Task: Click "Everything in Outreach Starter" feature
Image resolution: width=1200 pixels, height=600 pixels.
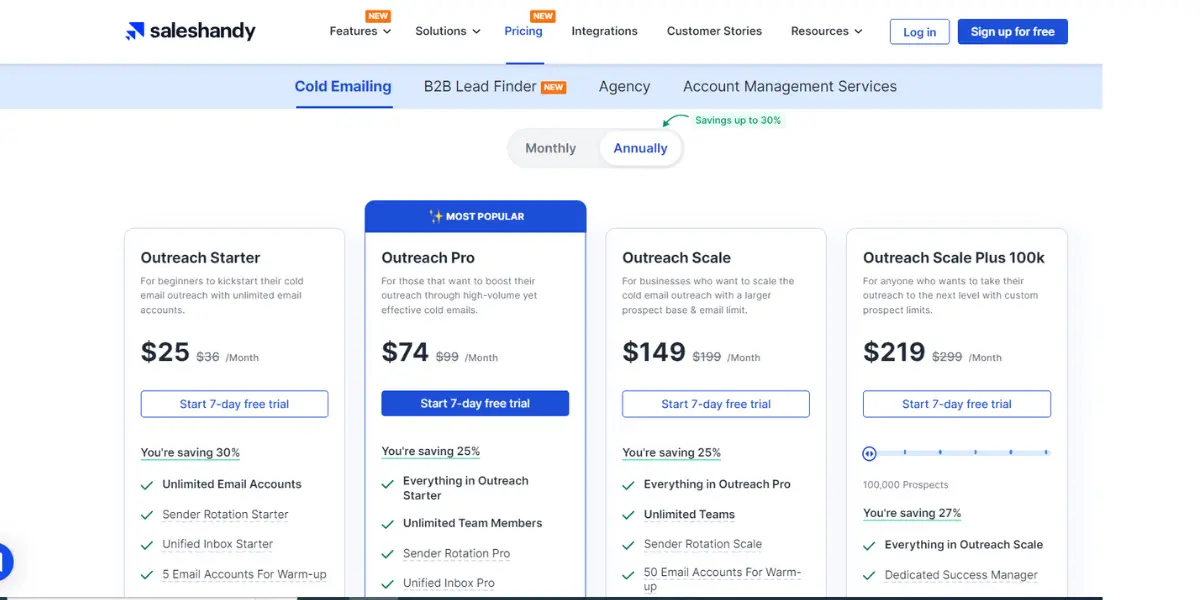Action: [x=466, y=488]
